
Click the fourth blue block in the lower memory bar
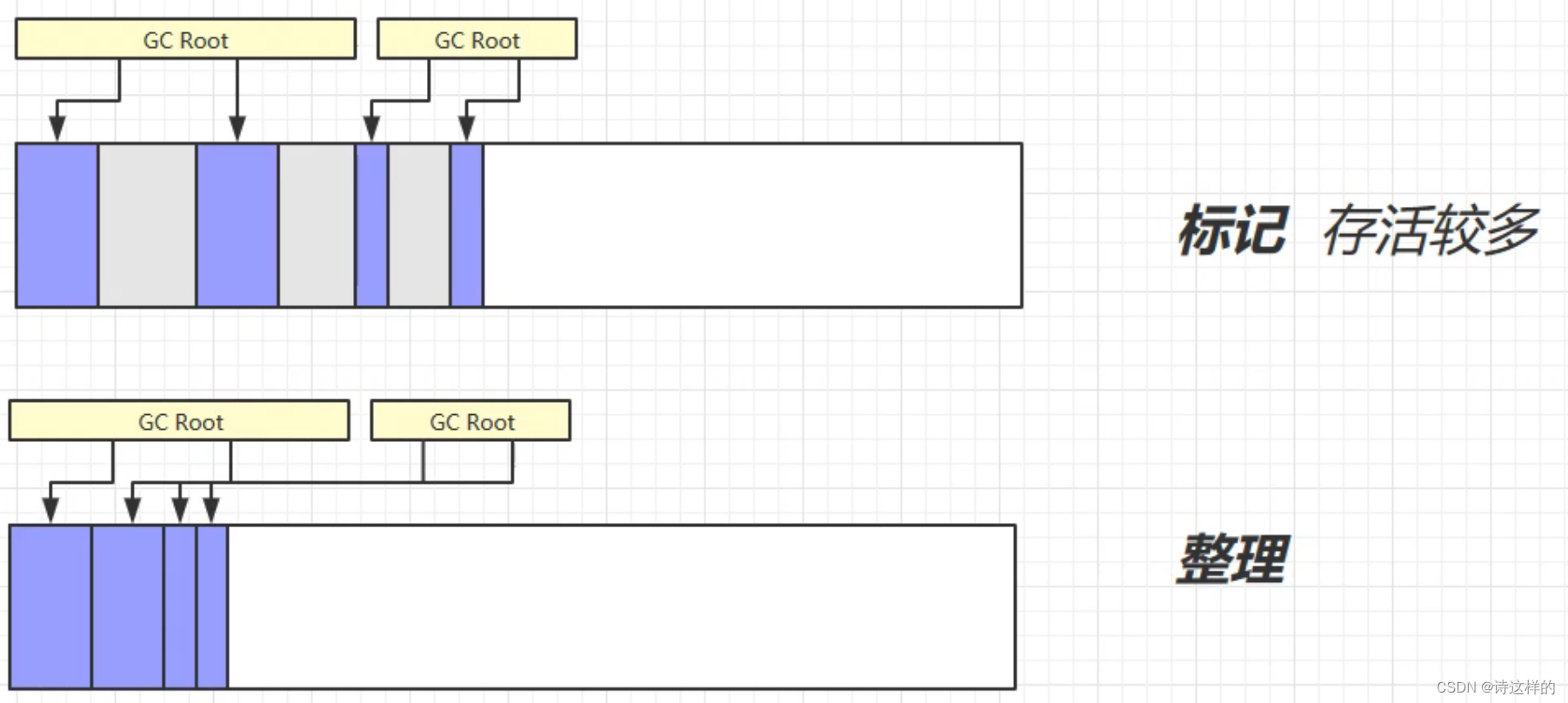[x=212, y=607]
